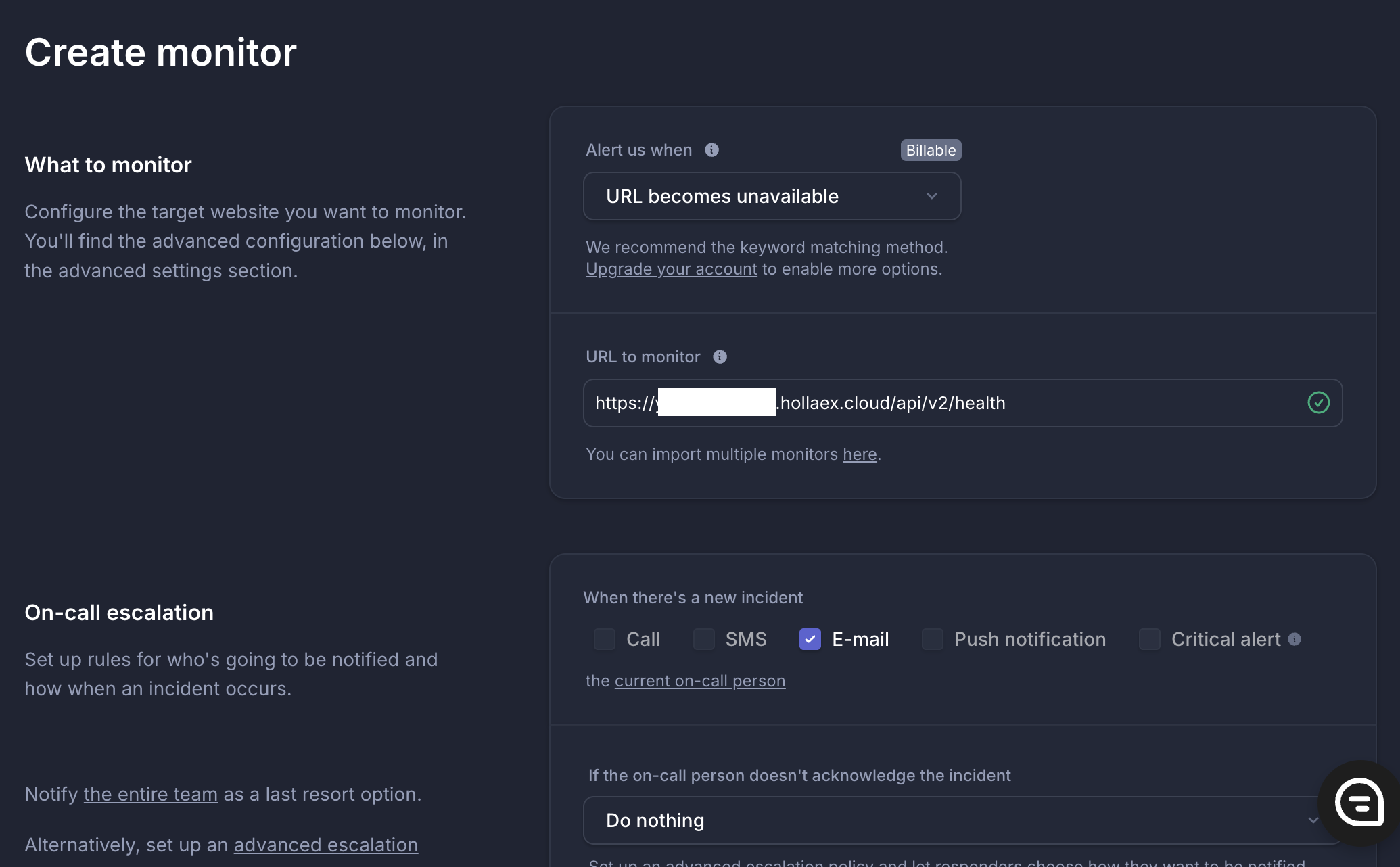
Task: Click the here link to import monitors
Action: [x=860, y=454]
